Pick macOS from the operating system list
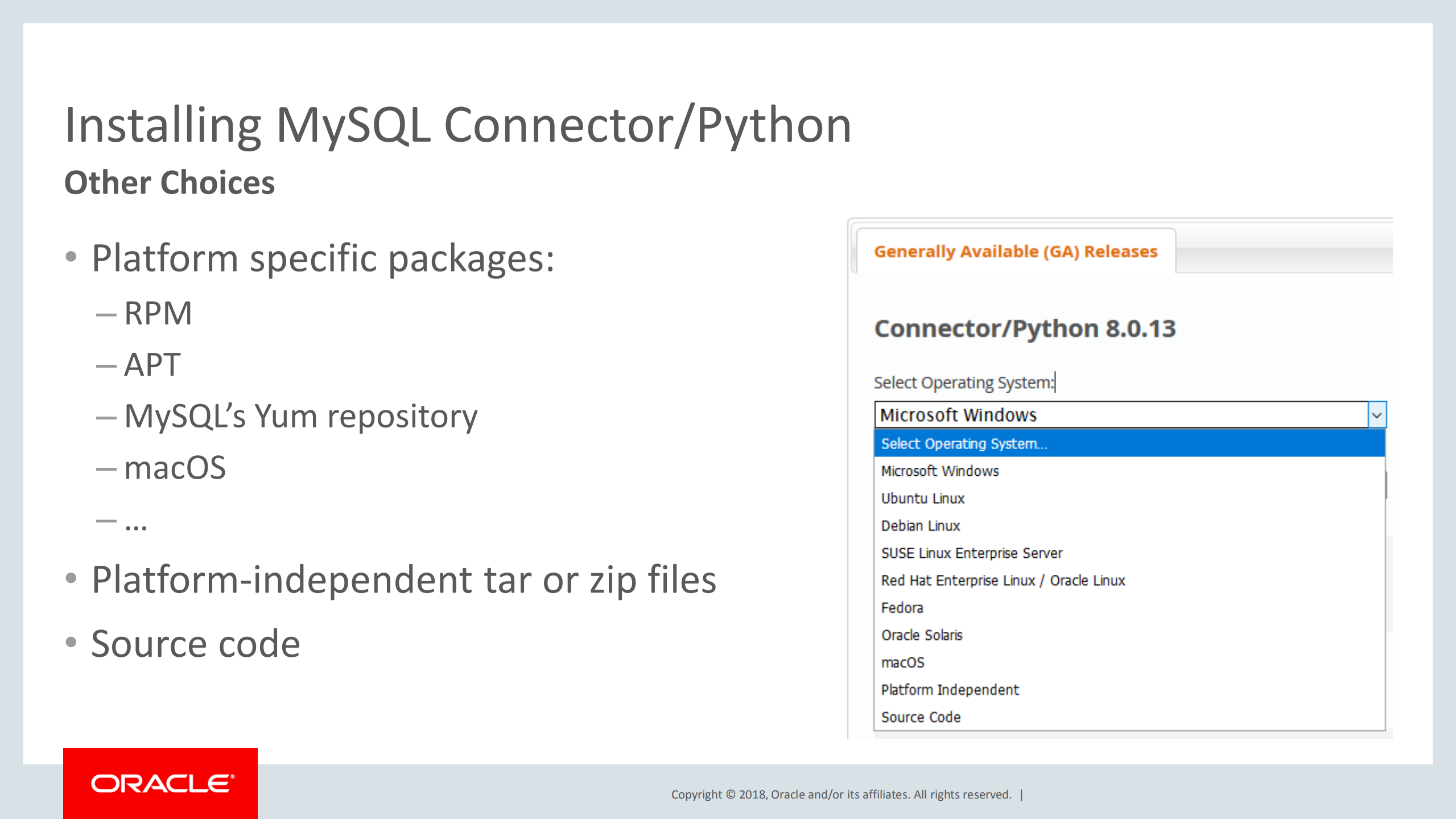This screenshot has width=1456, height=819. (903, 662)
